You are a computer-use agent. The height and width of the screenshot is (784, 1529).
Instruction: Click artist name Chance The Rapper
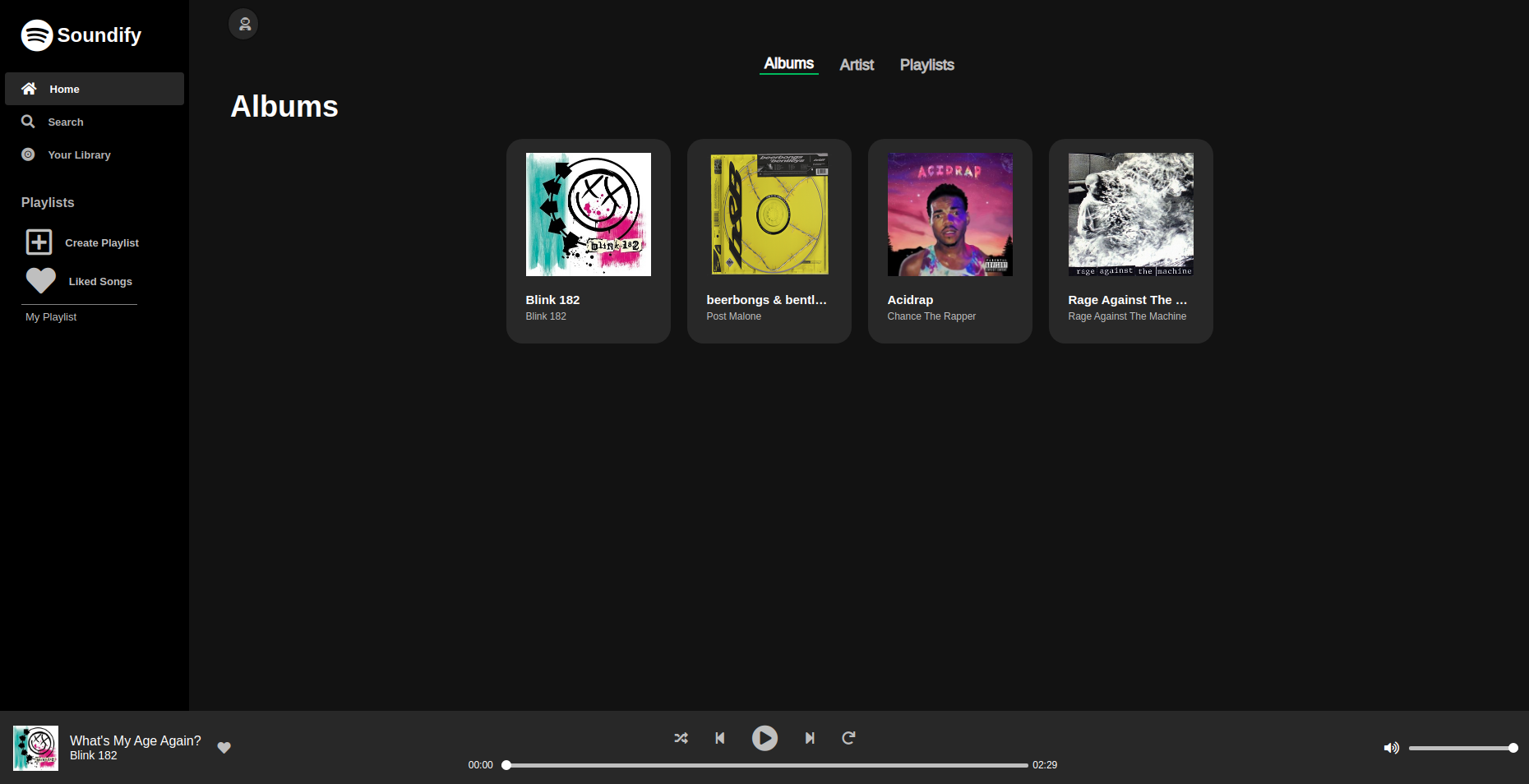click(931, 316)
